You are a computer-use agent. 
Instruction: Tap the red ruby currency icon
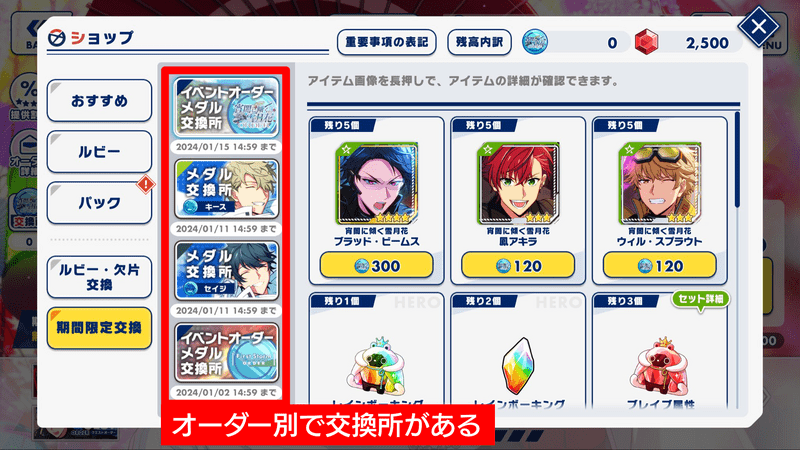pyautogui.click(x=646, y=42)
